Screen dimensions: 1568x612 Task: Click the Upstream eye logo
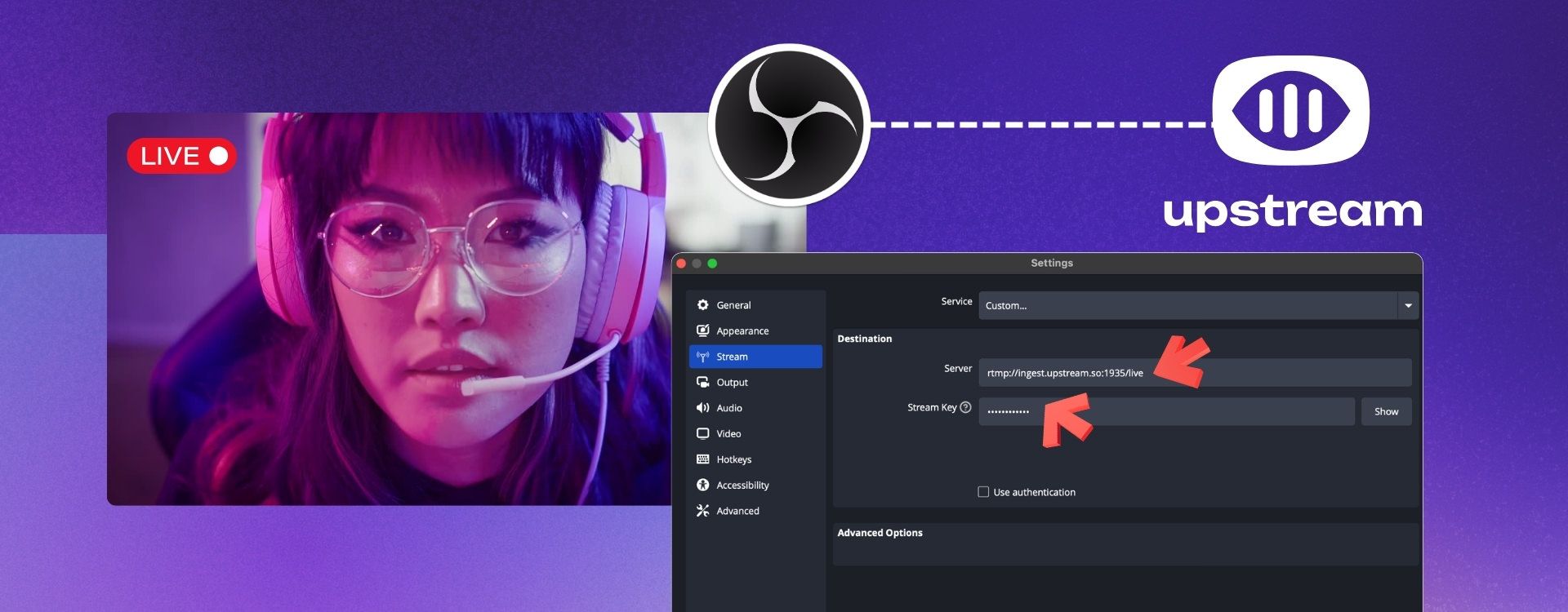pyautogui.click(x=1290, y=110)
